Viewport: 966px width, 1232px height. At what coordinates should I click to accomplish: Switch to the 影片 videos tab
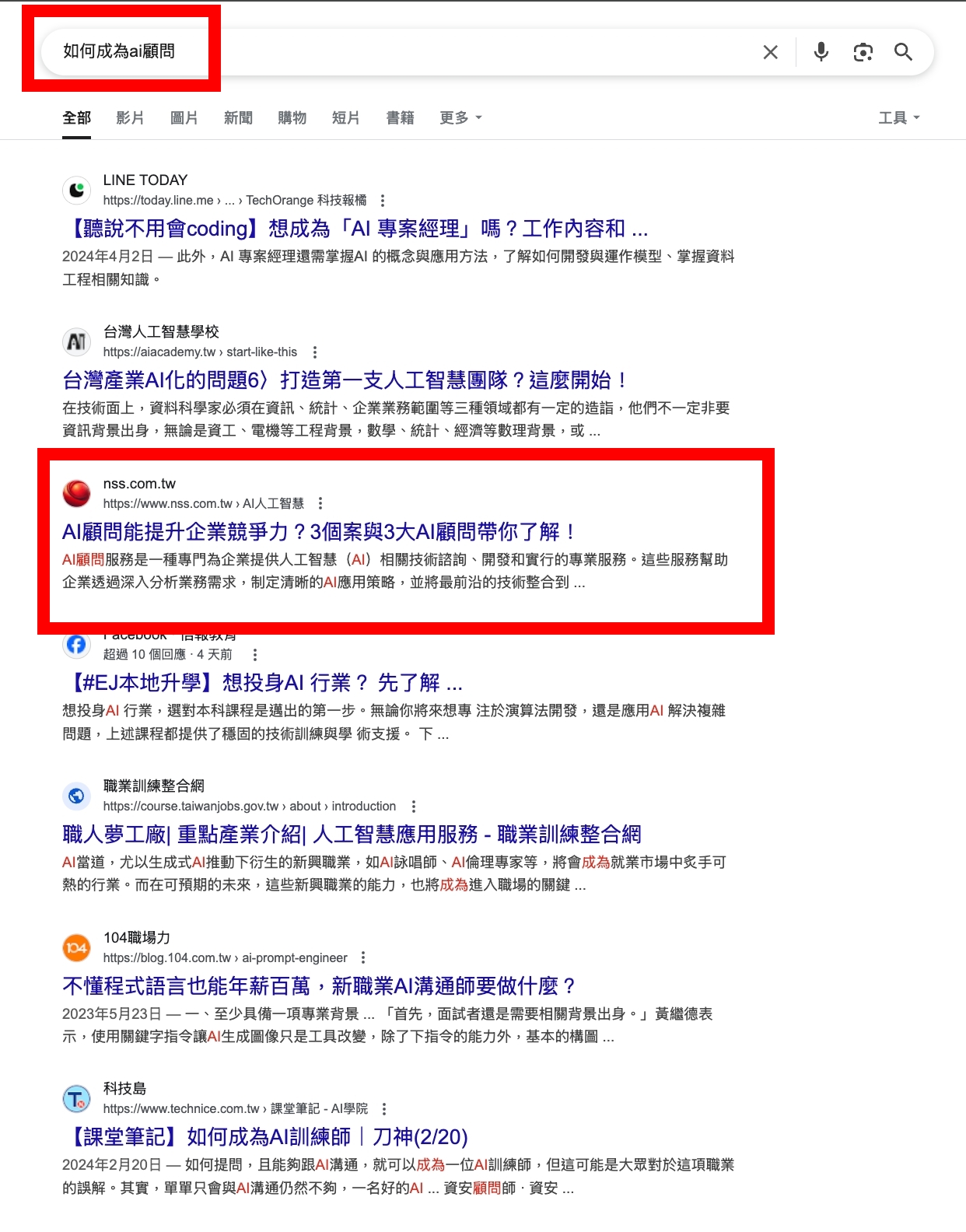[130, 118]
